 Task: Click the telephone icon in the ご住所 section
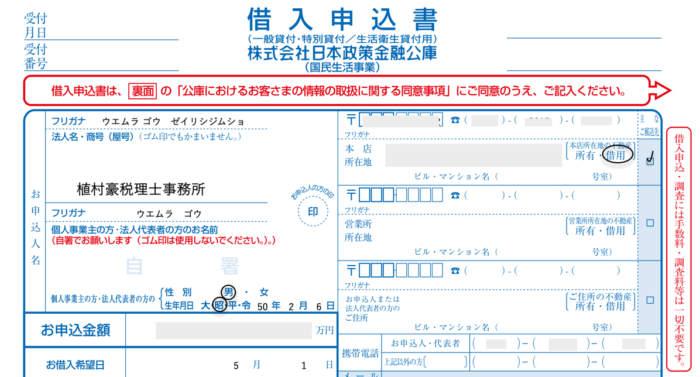pyautogui.click(x=455, y=271)
